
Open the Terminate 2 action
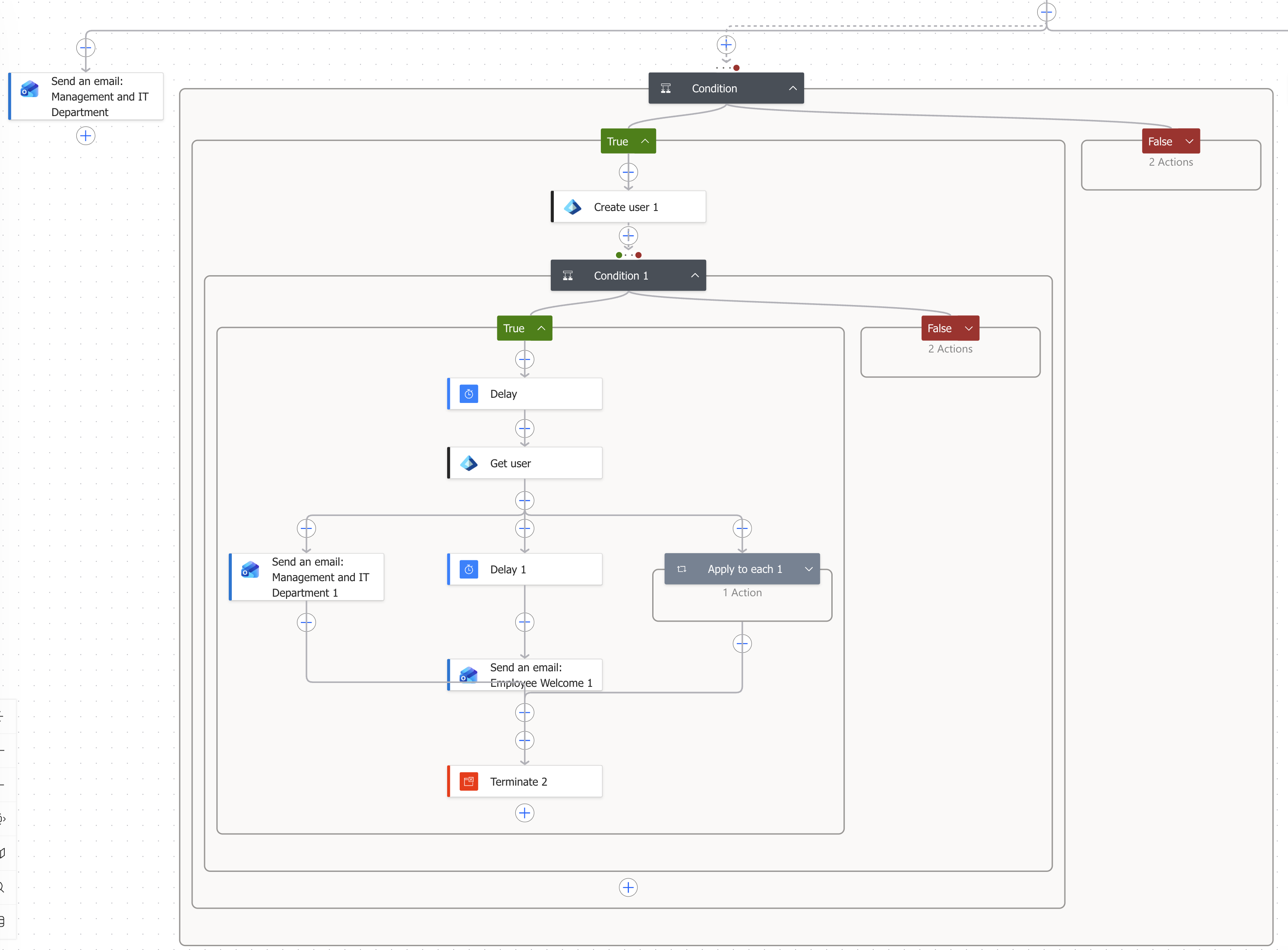tap(524, 781)
